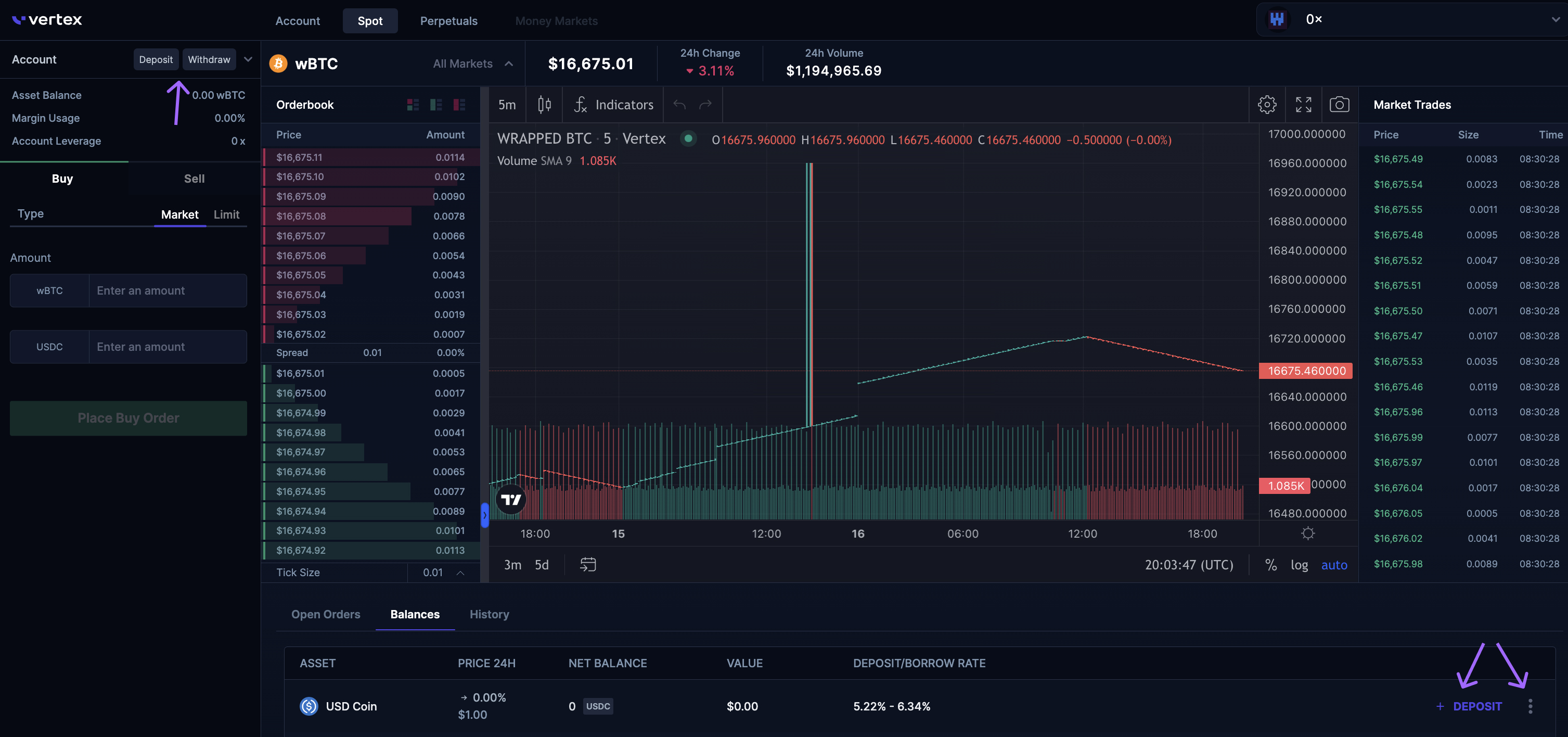Switch to the Balances tab
Screen dimensions: 1568x737
click(x=415, y=615)
